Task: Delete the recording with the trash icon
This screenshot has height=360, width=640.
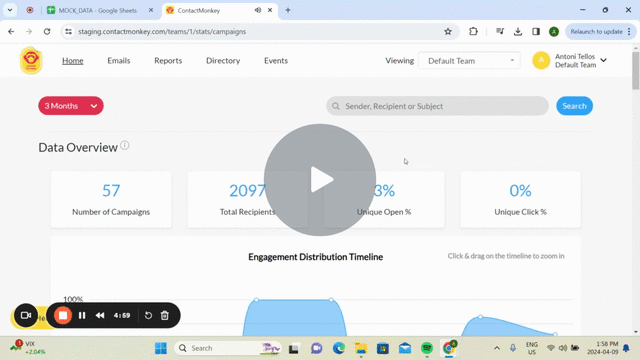Action: (164, 316)
